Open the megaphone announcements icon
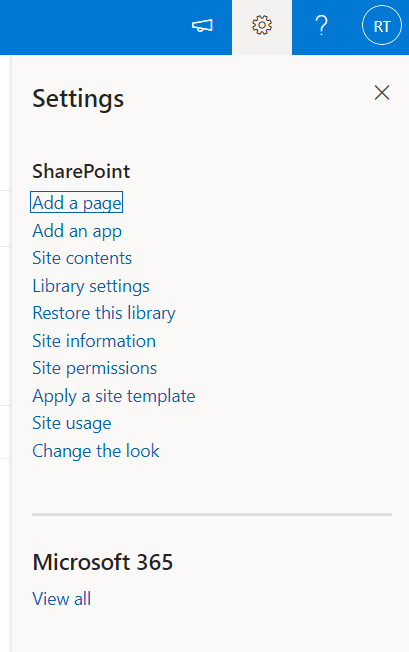Screen dimensions: 409x652 202,26
